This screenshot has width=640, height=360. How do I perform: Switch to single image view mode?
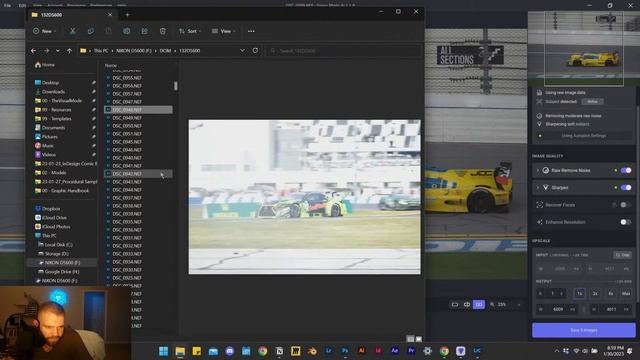tap(455, 304)
